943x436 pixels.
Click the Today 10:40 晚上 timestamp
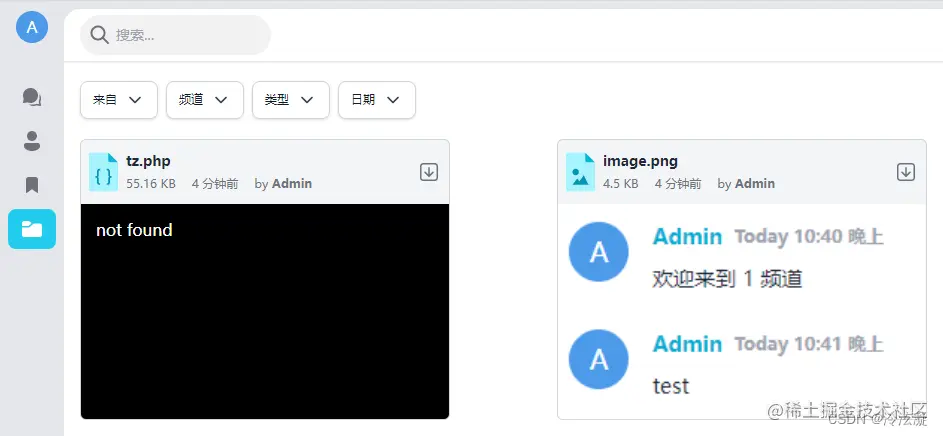809,237
